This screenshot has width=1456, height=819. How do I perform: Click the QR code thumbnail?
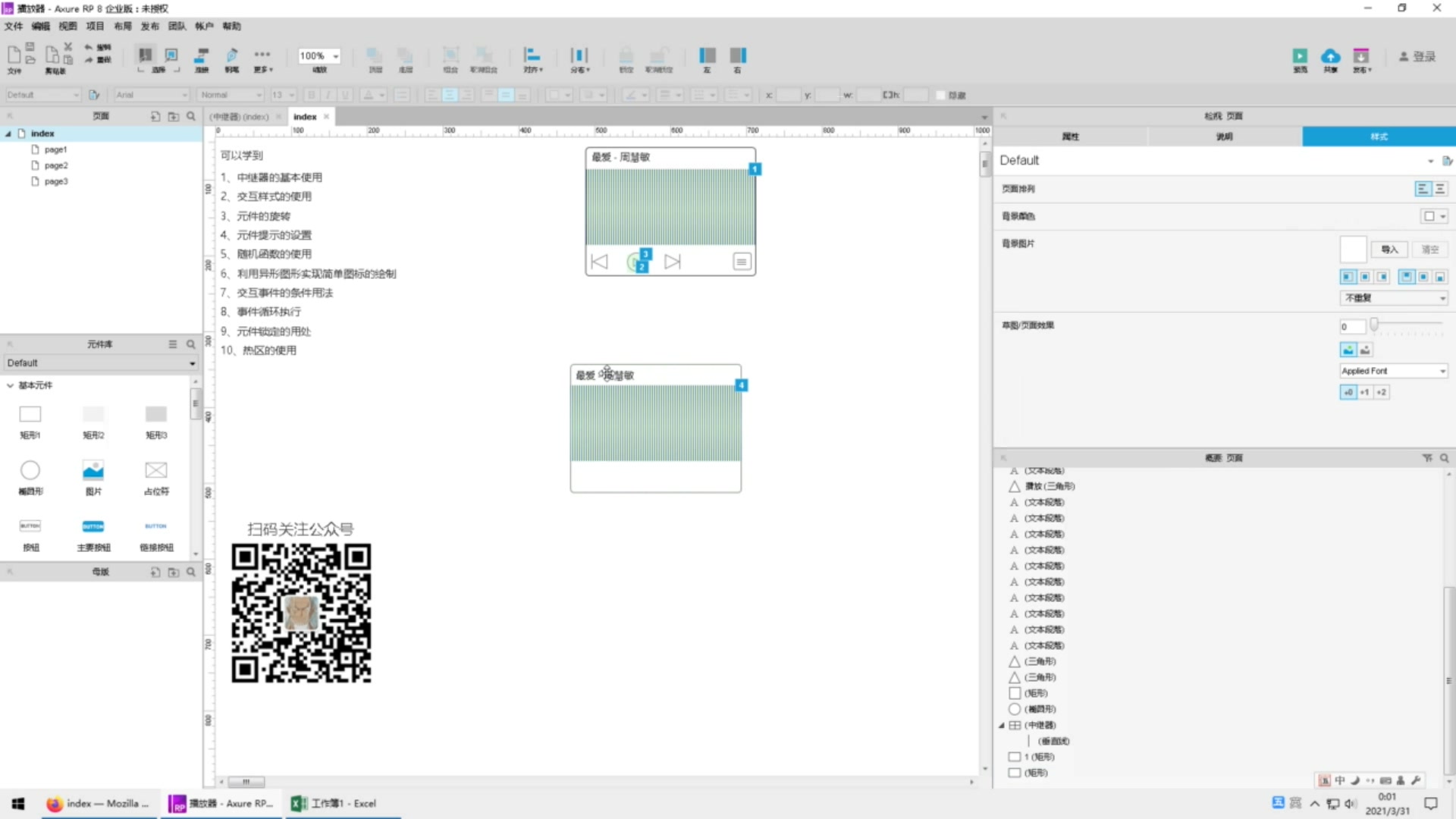(300, 613)
